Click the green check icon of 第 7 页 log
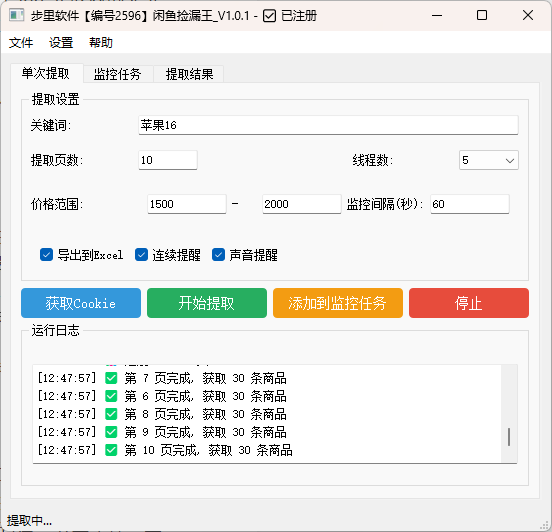 pyautogui.click(x=111, y=378)
